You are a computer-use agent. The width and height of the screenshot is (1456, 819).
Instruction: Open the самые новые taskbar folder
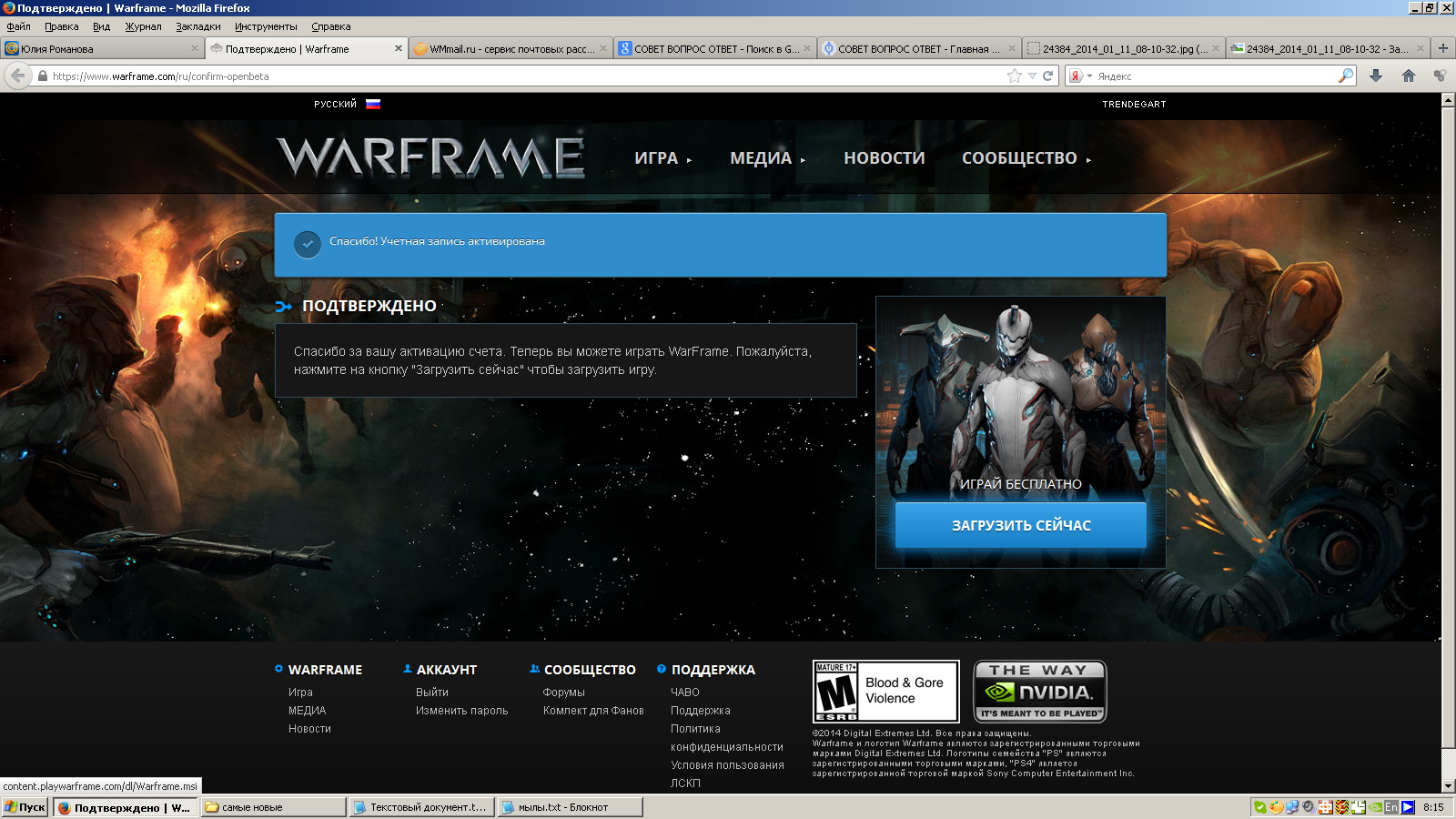tap(274, 807)
